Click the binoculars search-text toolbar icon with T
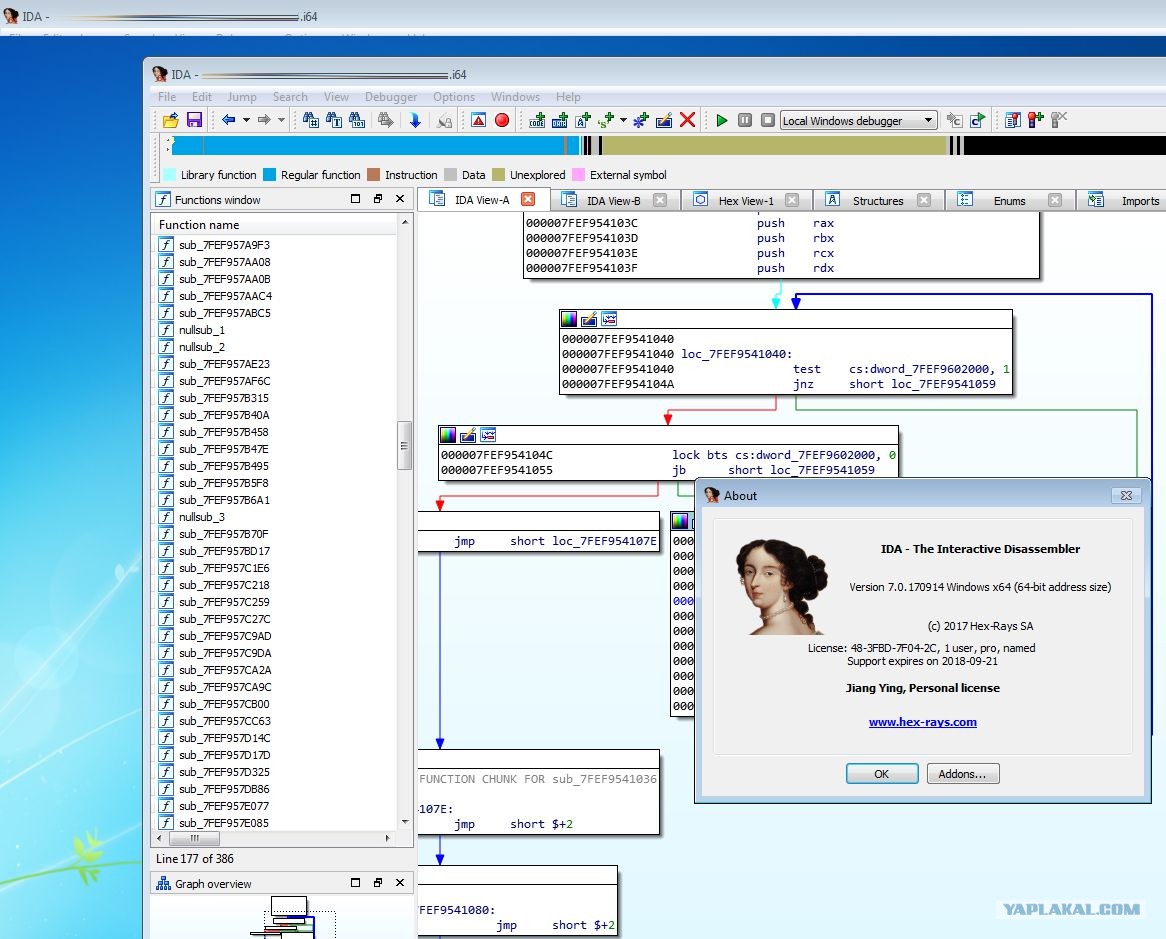The width and height of the screenshot is (1166, 939). 334,120
